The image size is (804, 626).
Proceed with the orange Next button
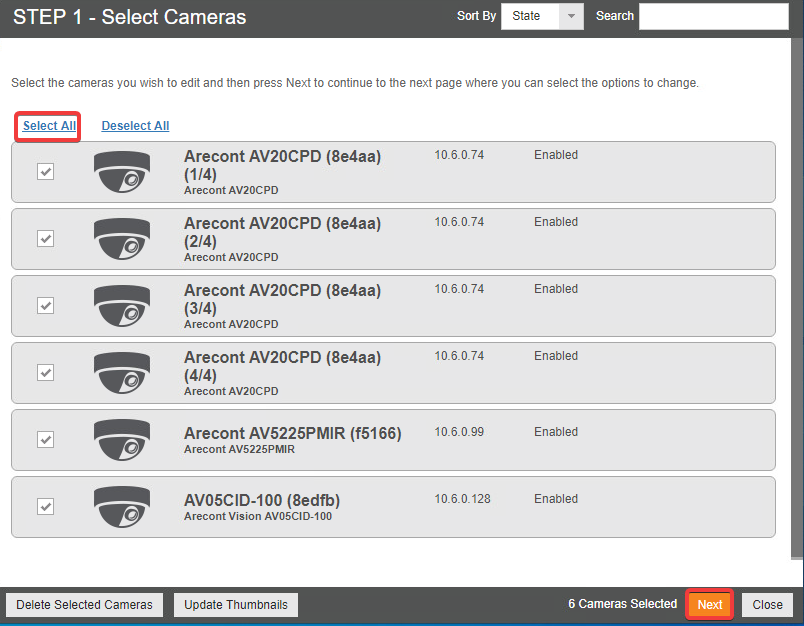coord(710,605)
